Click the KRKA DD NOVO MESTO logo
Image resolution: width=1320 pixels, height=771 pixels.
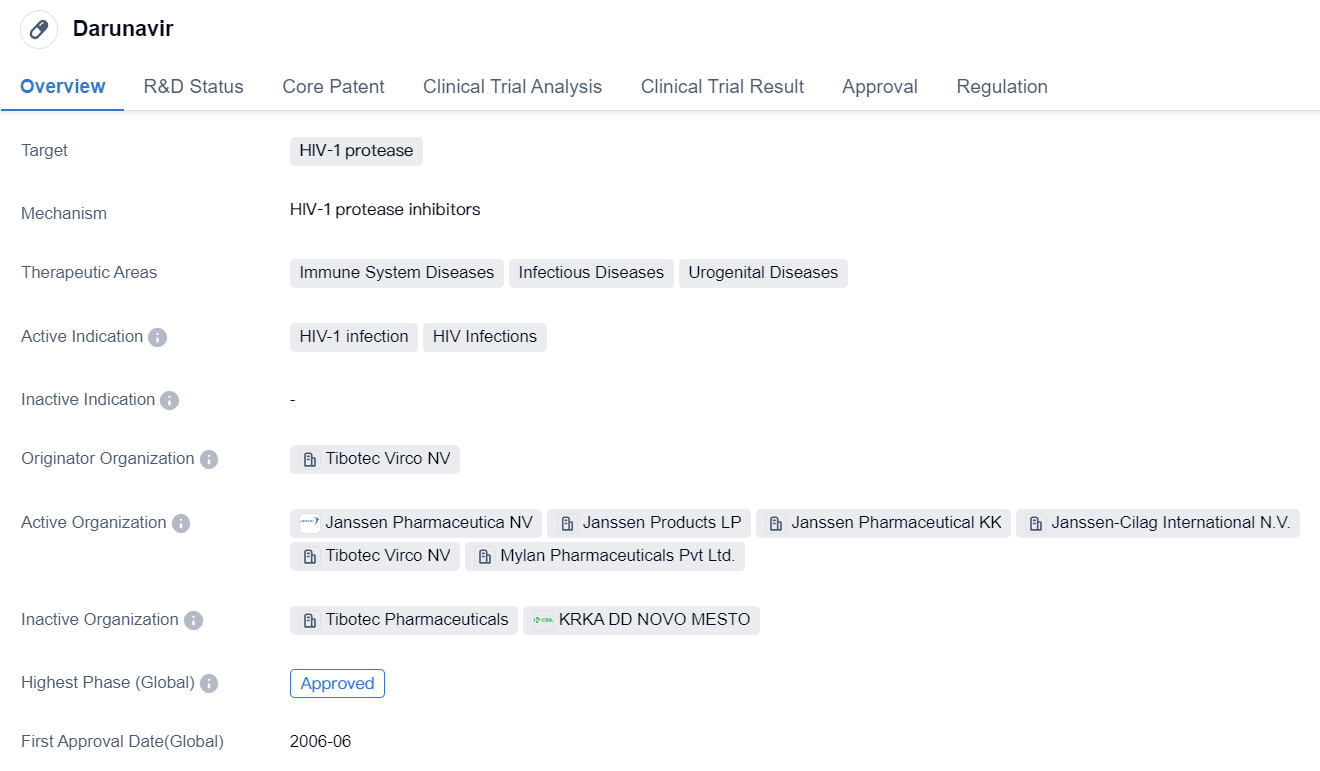[543, 620]
